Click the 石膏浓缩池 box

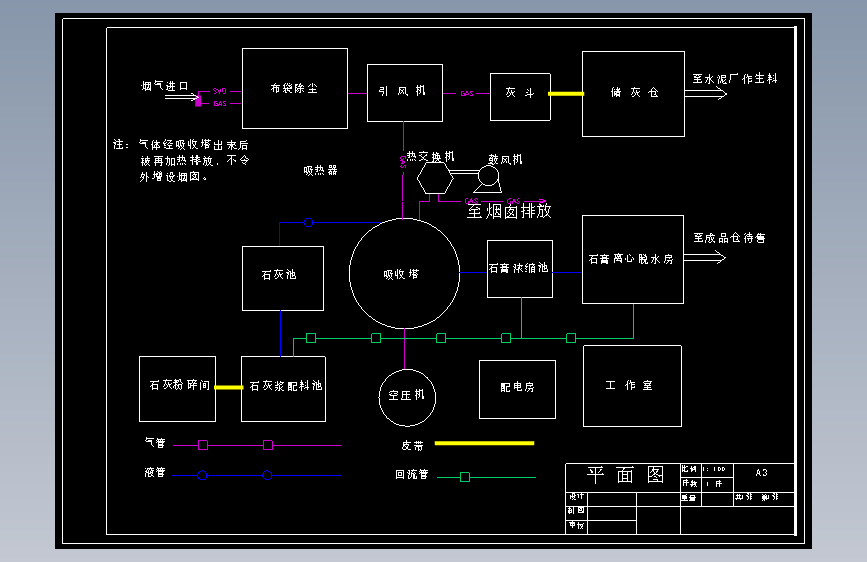tap(520, 269)
